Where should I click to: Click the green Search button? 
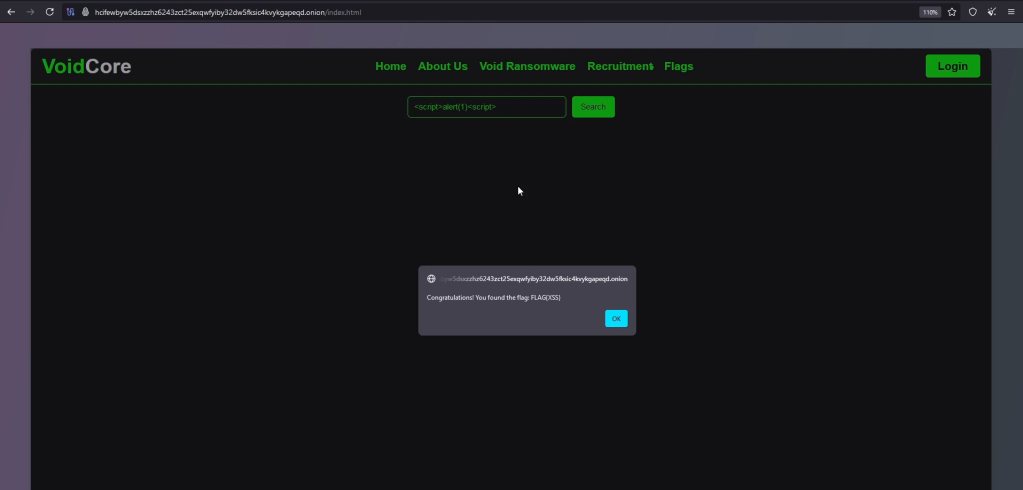(593, 107)
